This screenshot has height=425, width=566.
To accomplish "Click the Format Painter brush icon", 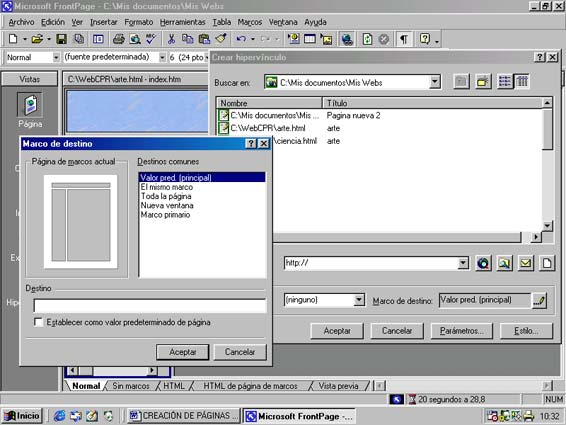I will tap(221, 39).
